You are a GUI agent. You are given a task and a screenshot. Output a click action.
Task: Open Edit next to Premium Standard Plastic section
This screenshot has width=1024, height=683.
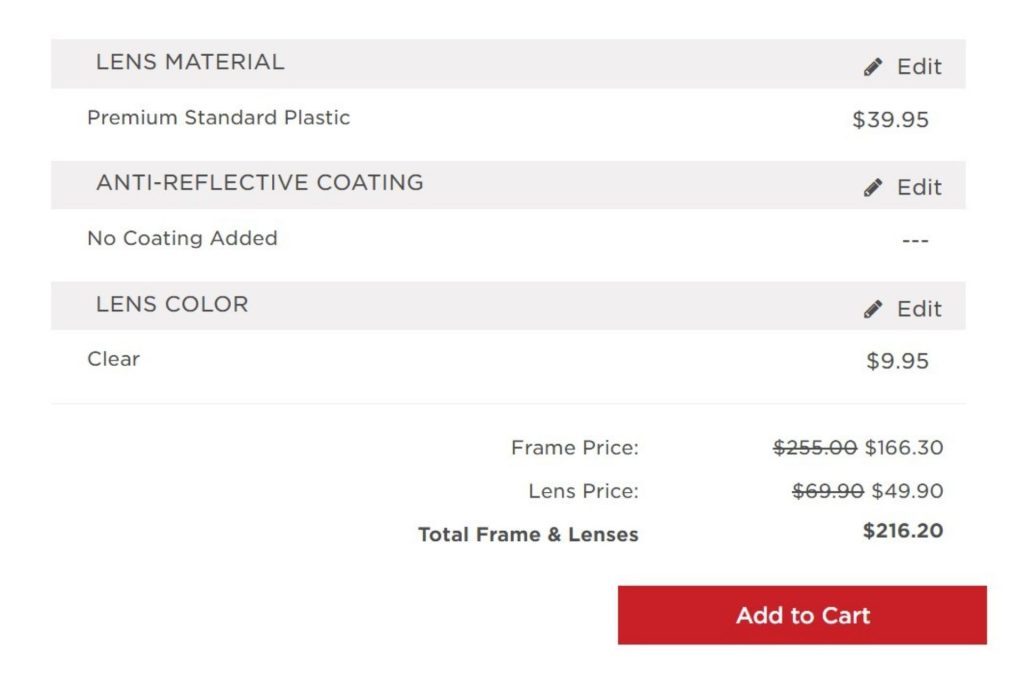903,65
